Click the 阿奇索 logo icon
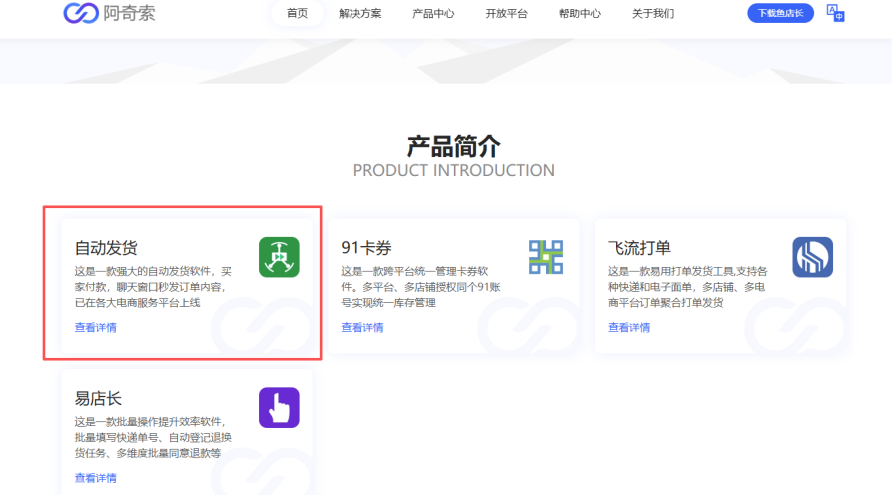 pyautogui.click(x=81, y=13)
